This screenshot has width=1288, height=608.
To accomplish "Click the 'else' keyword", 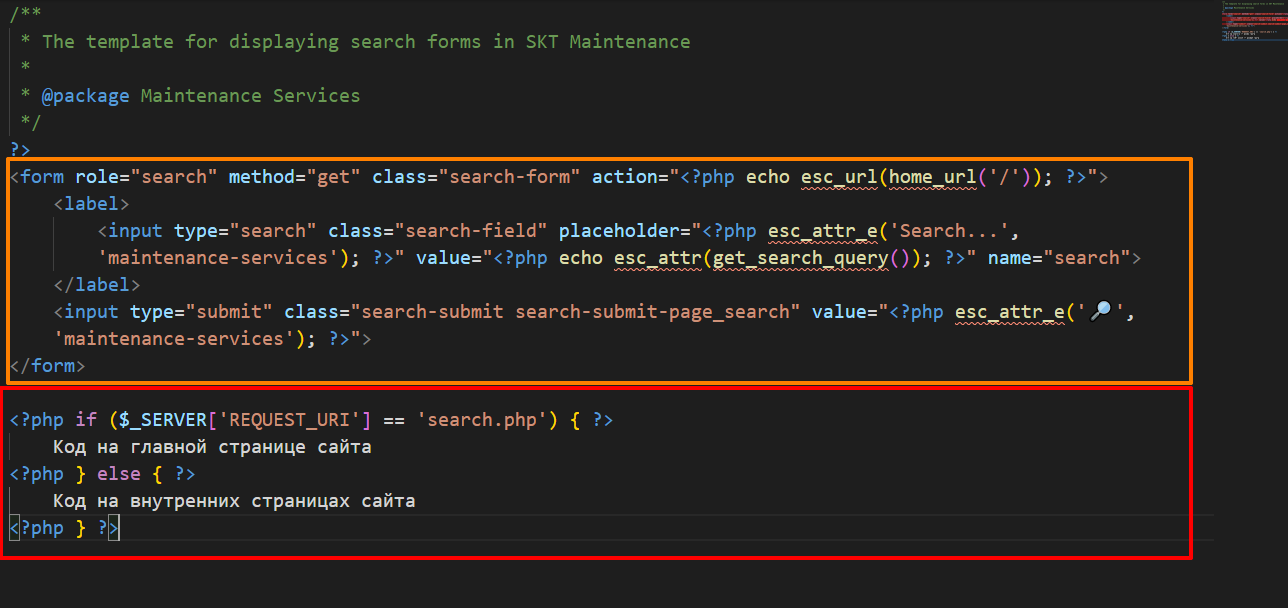I will pyautogui.click(x=119, y=474).
